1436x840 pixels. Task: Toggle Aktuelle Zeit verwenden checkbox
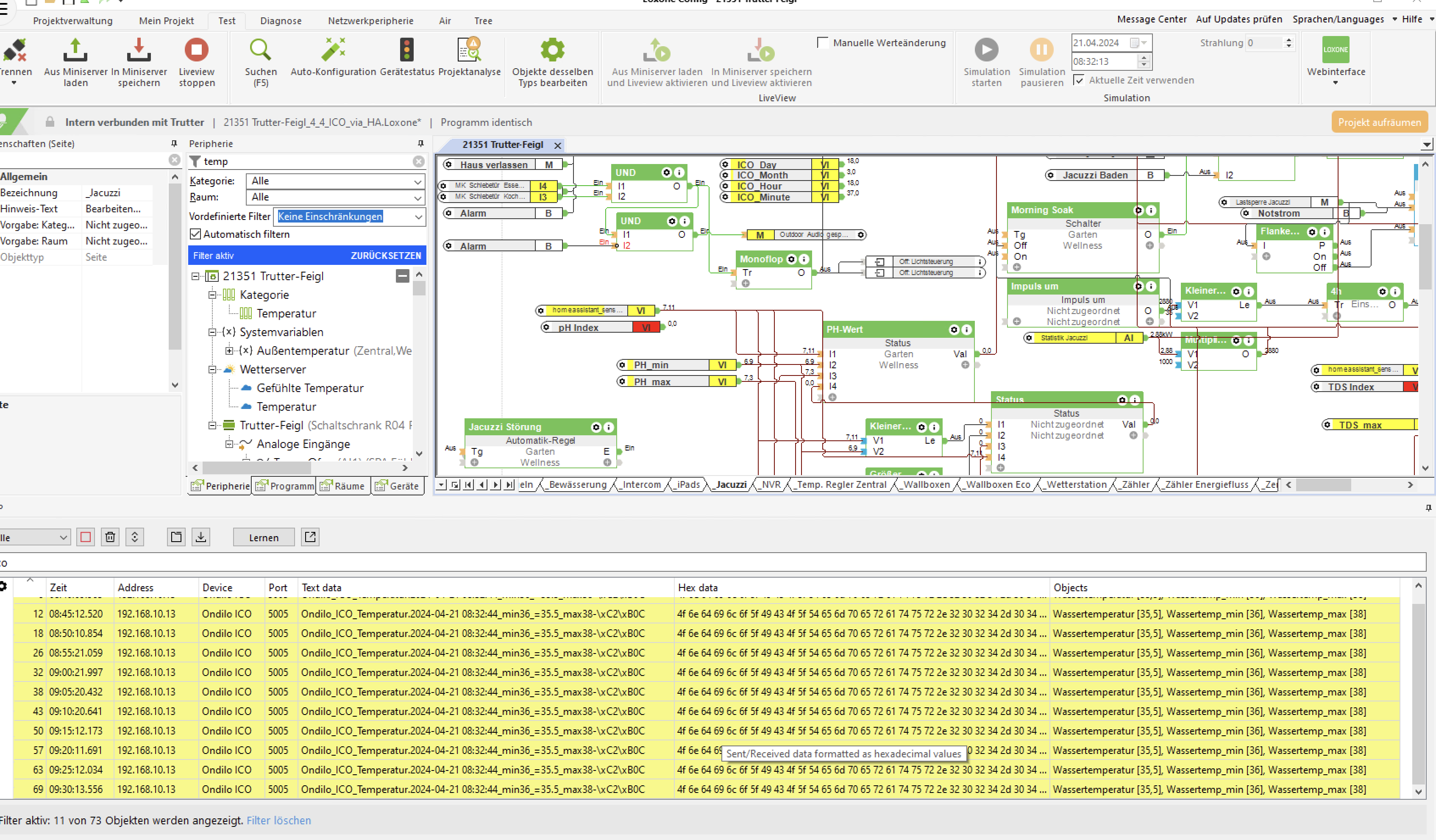pos(1078,81)
